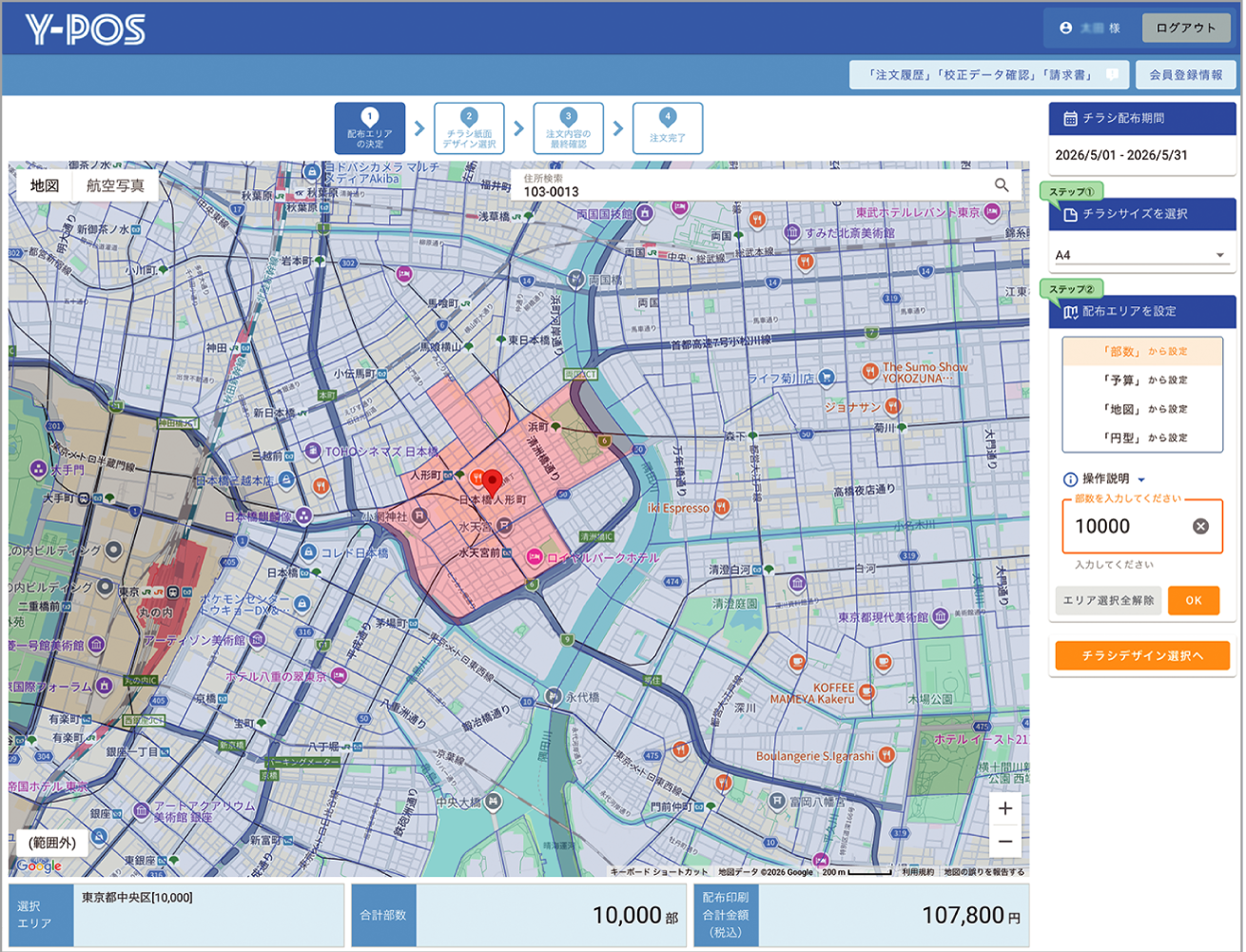
Task: Click the map icon beside 配布エリアを設定
Action: point(1070,312)
